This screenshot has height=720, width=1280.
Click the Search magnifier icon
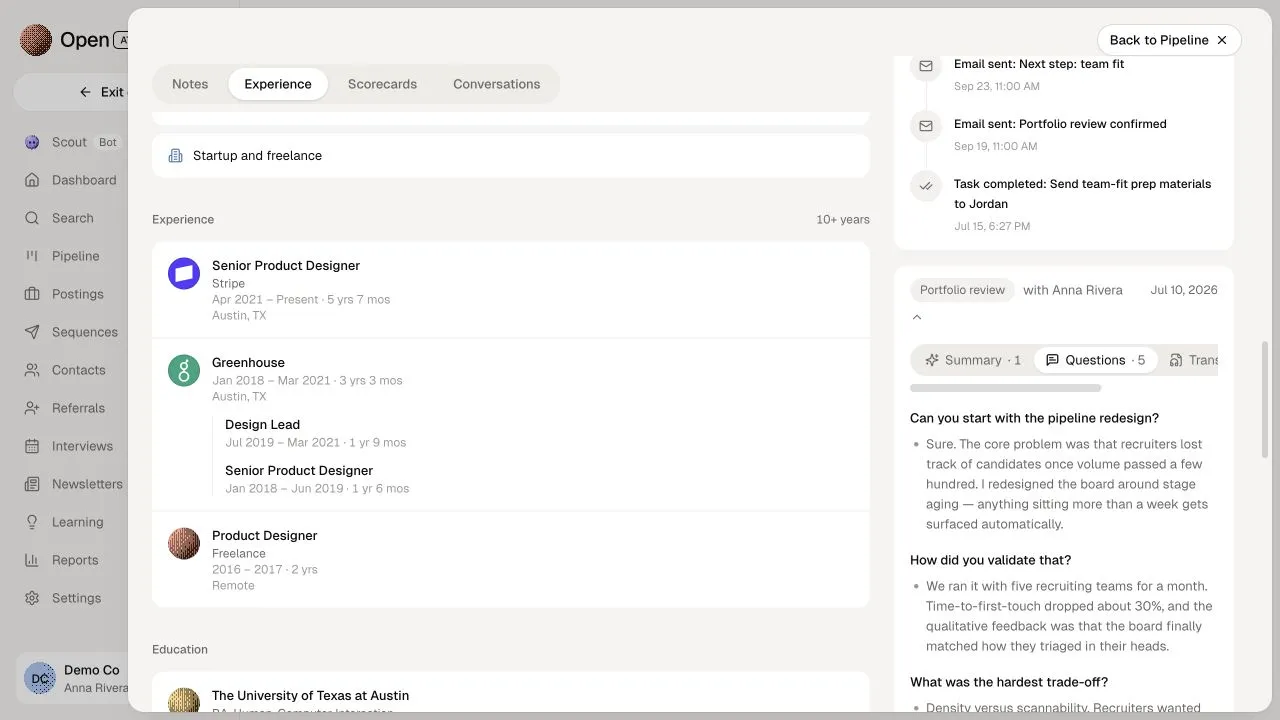click(x=32, y=218)
